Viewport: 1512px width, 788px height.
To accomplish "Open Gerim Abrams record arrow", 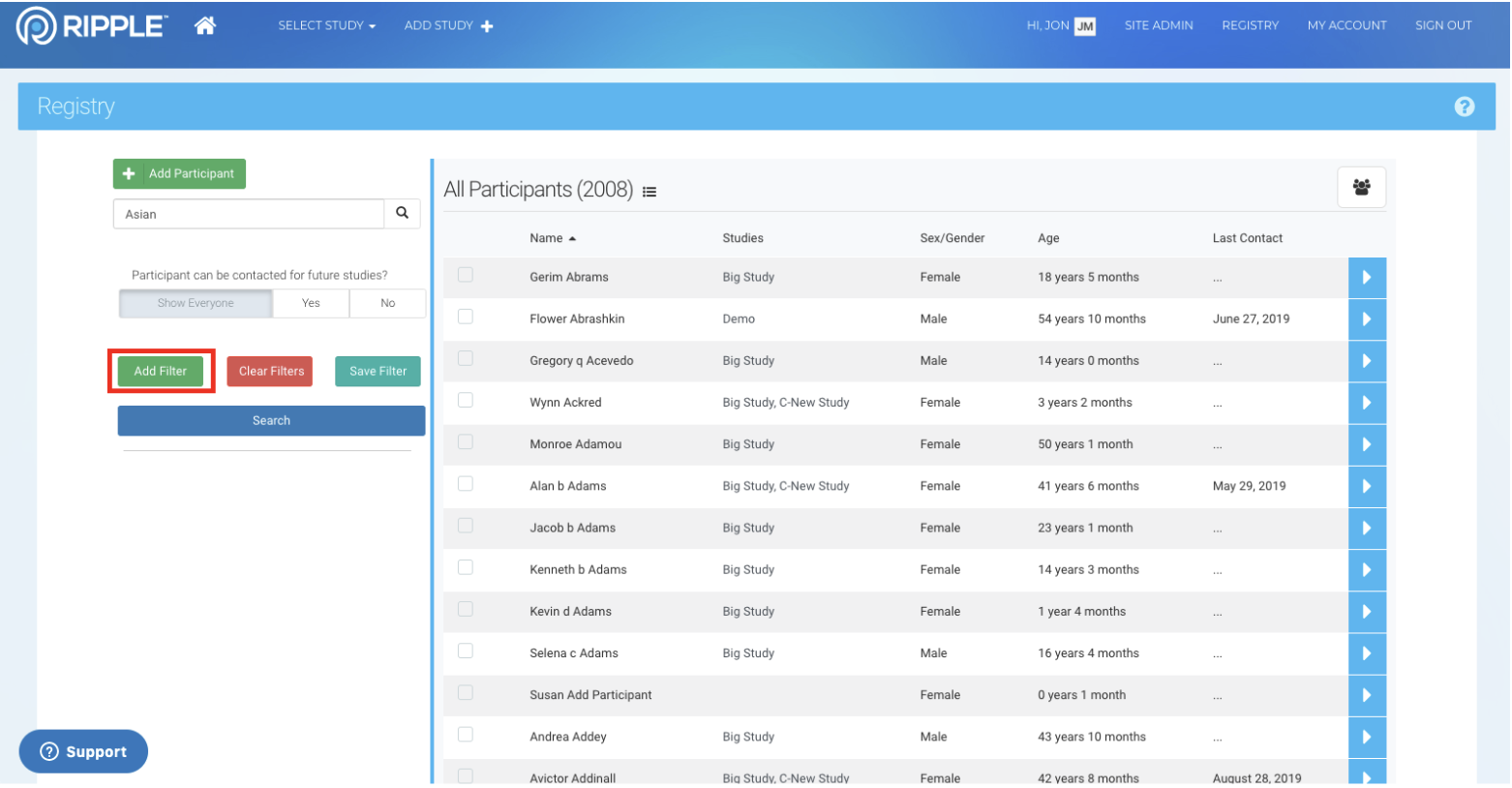I will pos(1366,278).
